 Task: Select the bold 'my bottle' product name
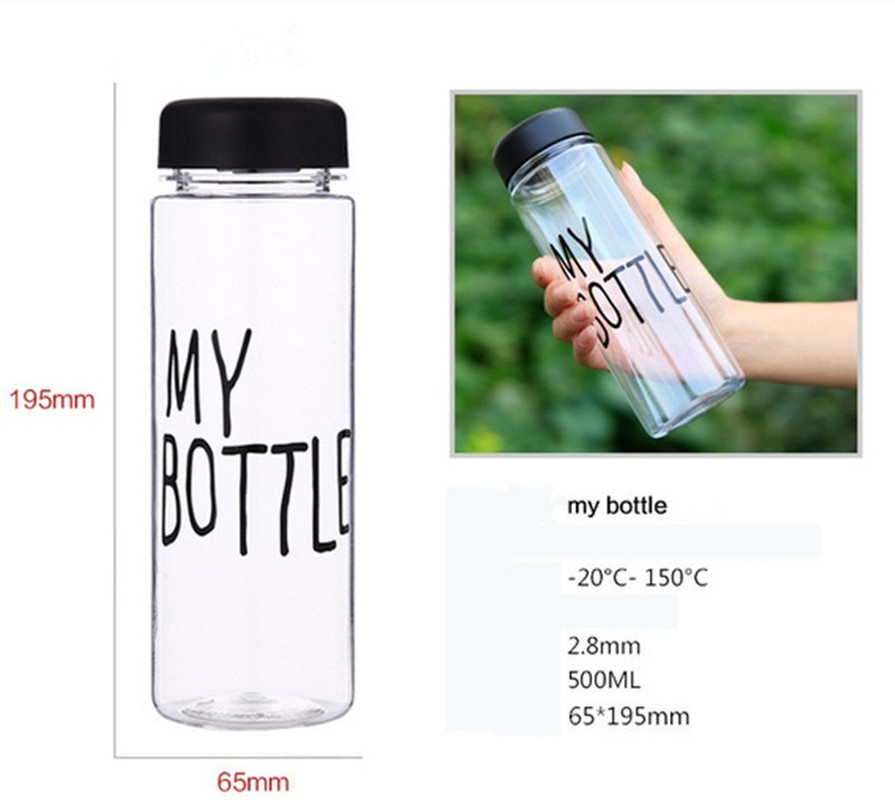616,506
